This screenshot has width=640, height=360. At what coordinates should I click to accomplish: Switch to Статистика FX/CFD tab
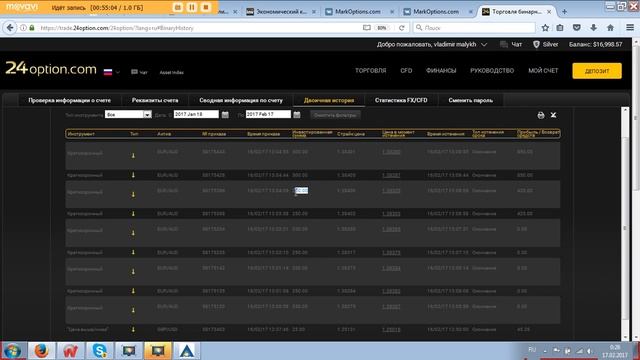pos(401,100)
